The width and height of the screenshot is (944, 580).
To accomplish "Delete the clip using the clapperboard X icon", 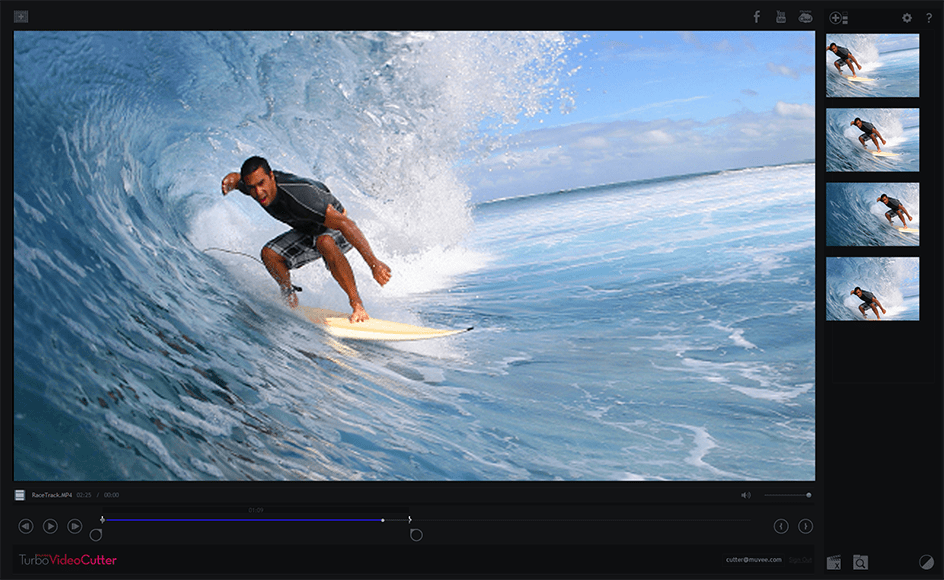I will tap(836, 562).
